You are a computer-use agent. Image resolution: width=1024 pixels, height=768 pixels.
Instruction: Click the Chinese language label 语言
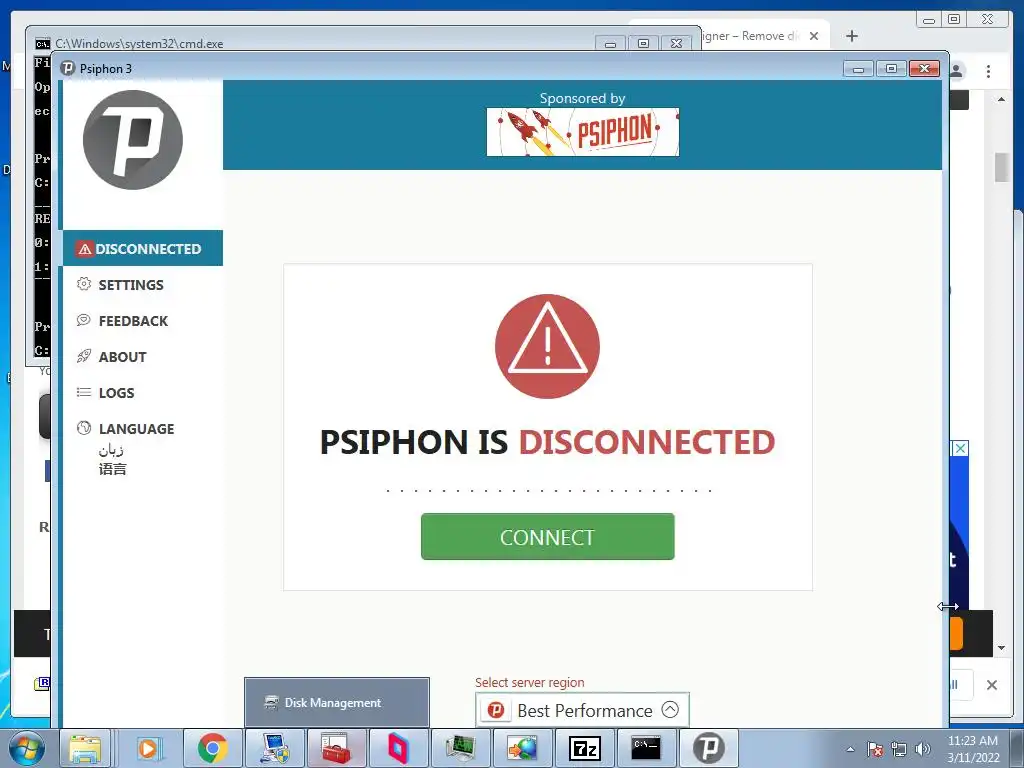click(112, 469)
